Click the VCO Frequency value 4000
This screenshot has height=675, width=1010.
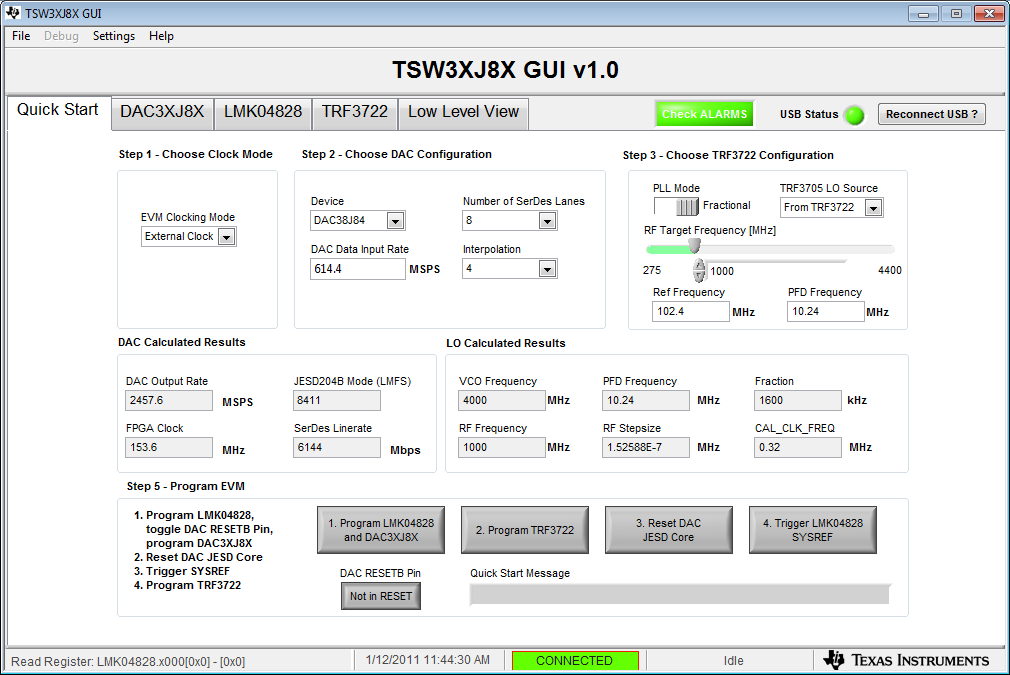[502, 401]
